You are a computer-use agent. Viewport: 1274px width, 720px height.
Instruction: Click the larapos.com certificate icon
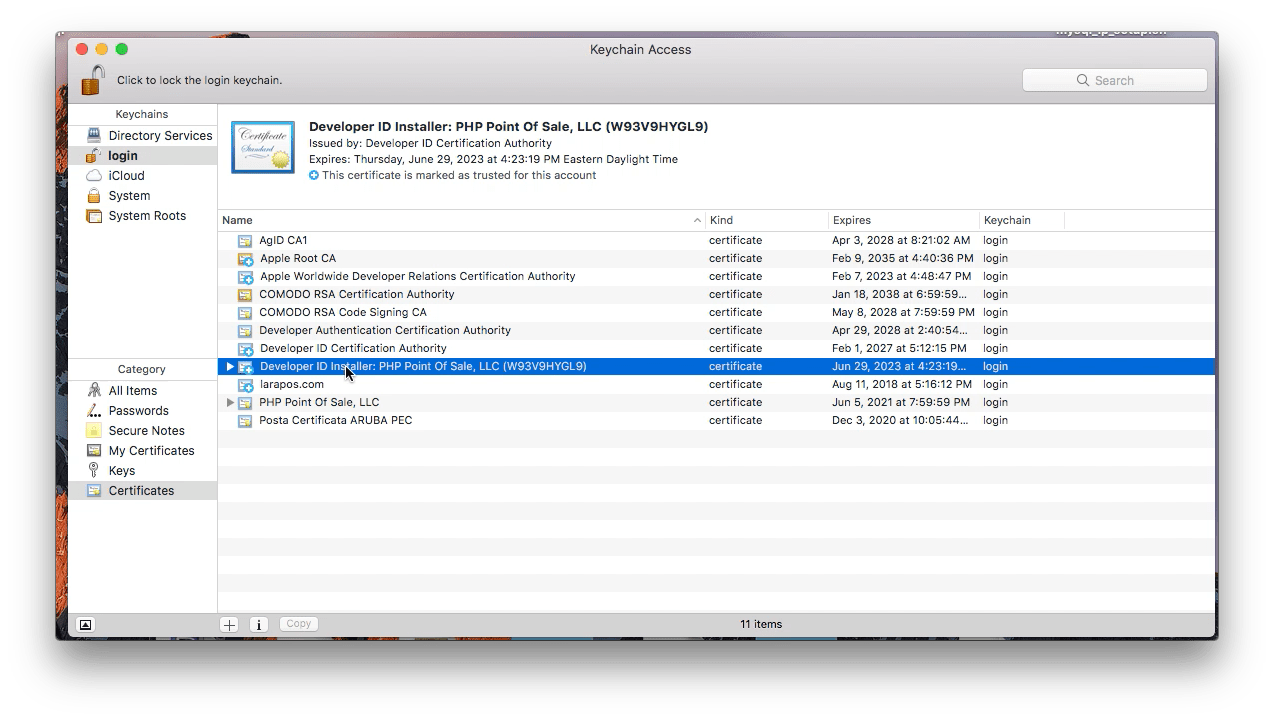pos(245,384)
